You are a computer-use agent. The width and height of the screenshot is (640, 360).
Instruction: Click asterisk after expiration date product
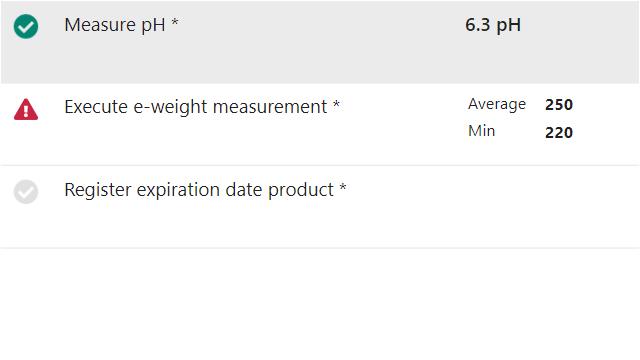pos(343,187)
